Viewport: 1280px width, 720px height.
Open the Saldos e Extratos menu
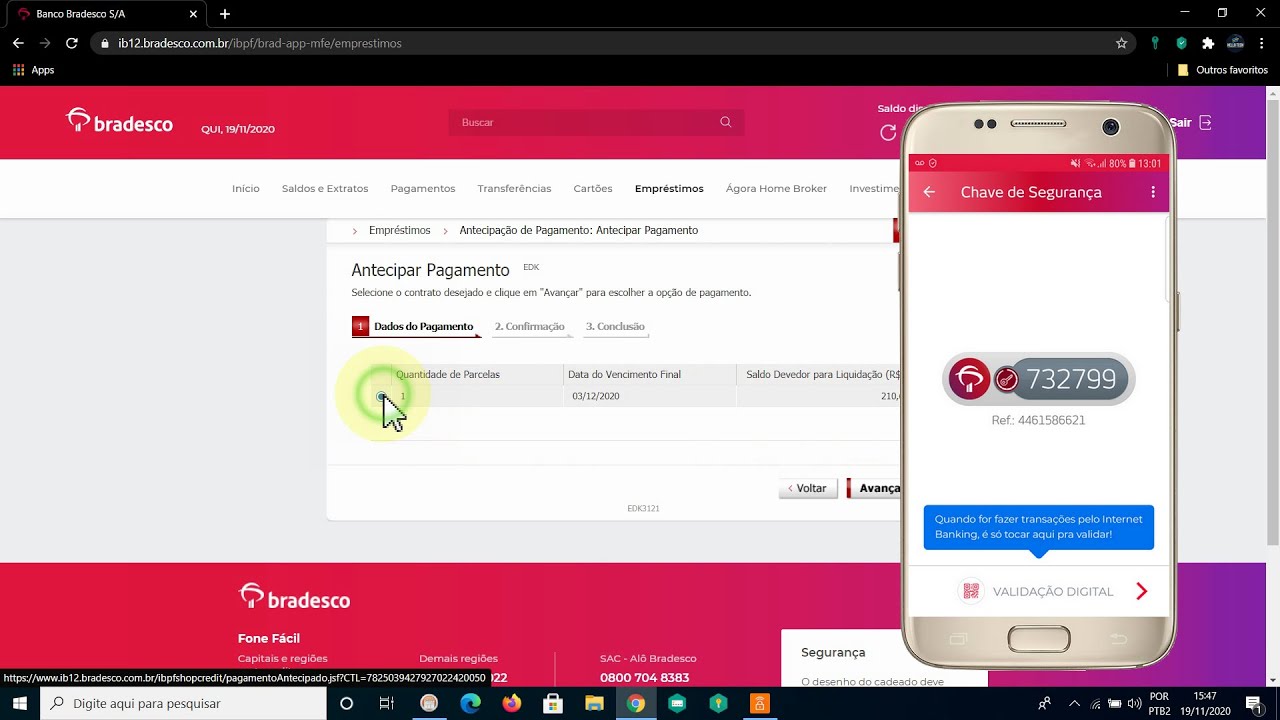click(325, 188)
